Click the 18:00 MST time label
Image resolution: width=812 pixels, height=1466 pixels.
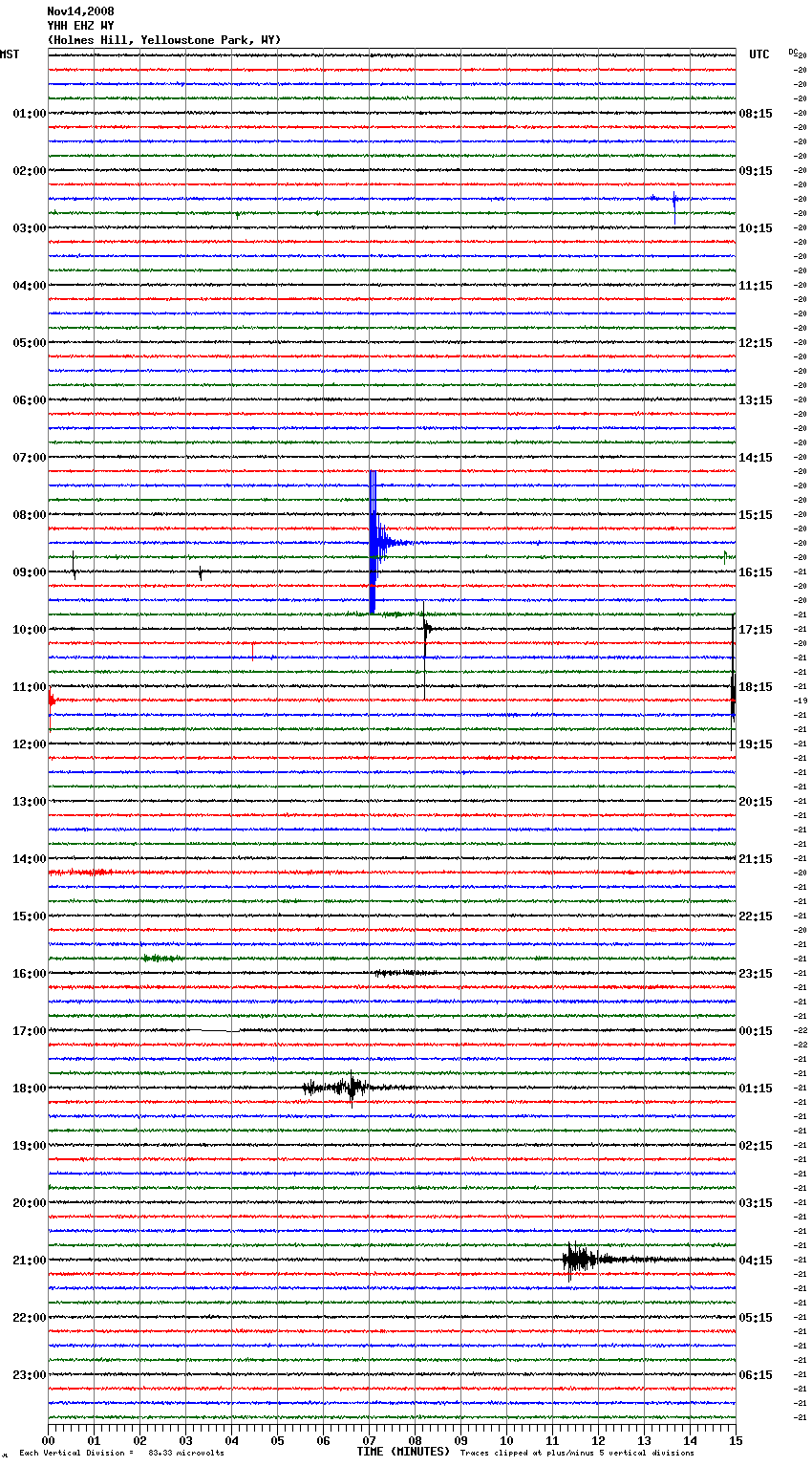click(x=30, y=1089)
